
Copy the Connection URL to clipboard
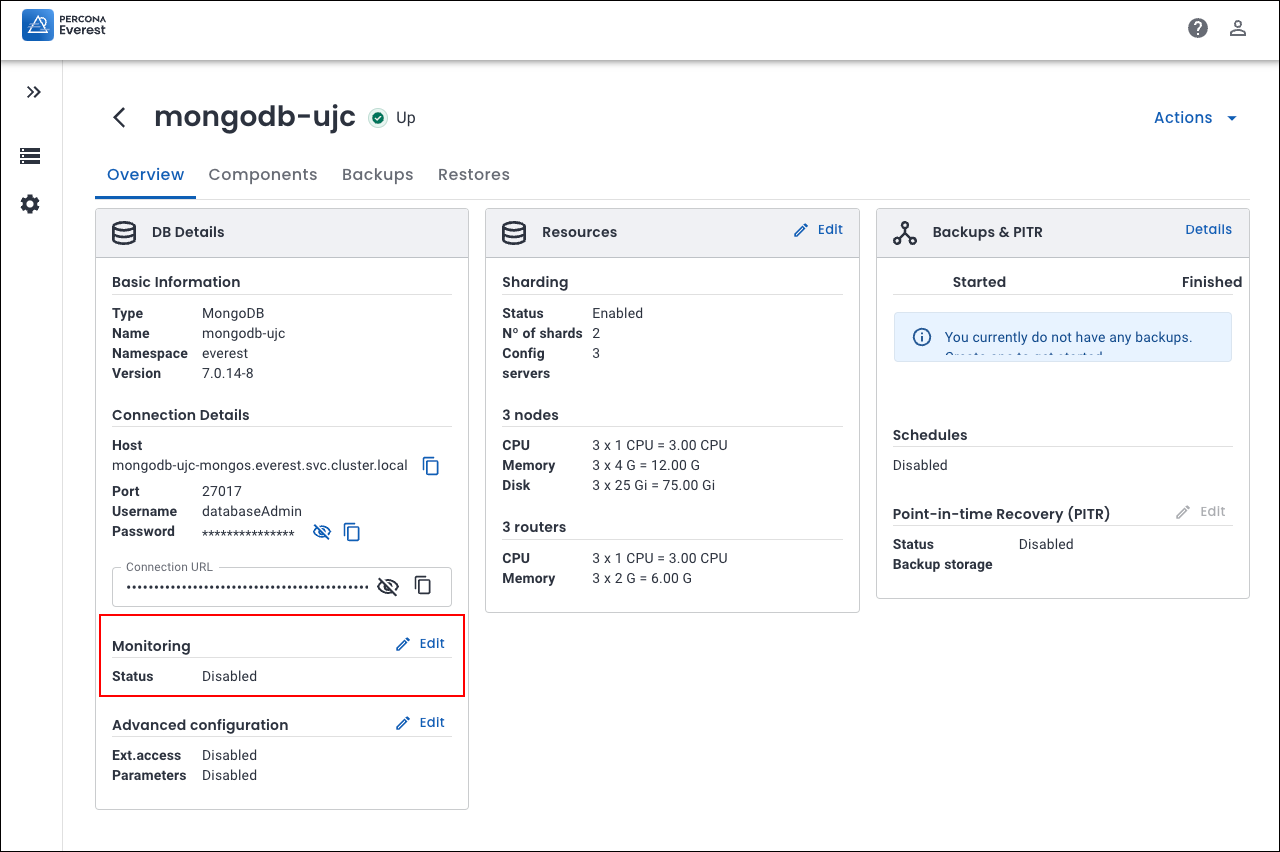[x=423, y=586]
